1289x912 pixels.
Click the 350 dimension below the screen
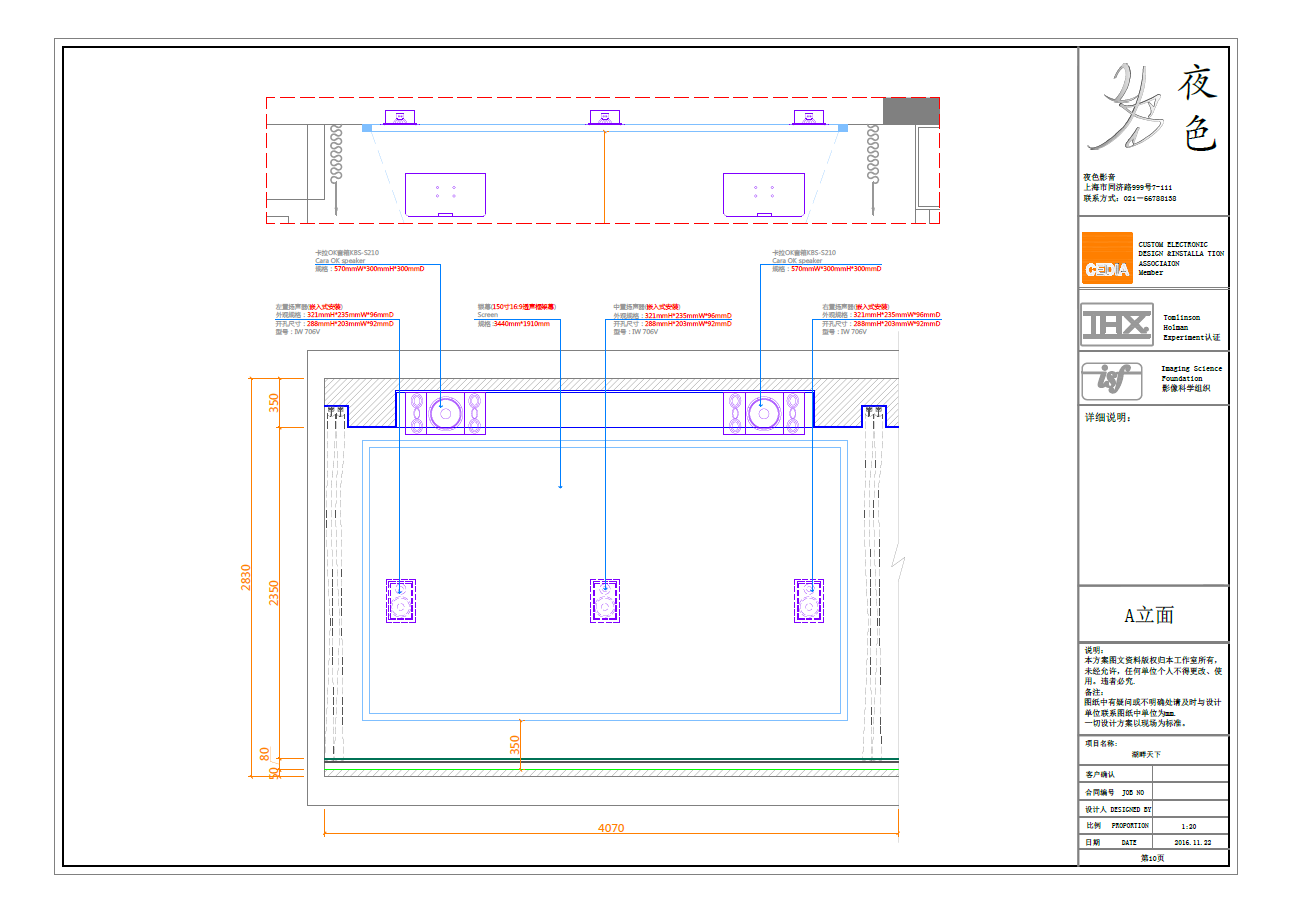(515, 745)
